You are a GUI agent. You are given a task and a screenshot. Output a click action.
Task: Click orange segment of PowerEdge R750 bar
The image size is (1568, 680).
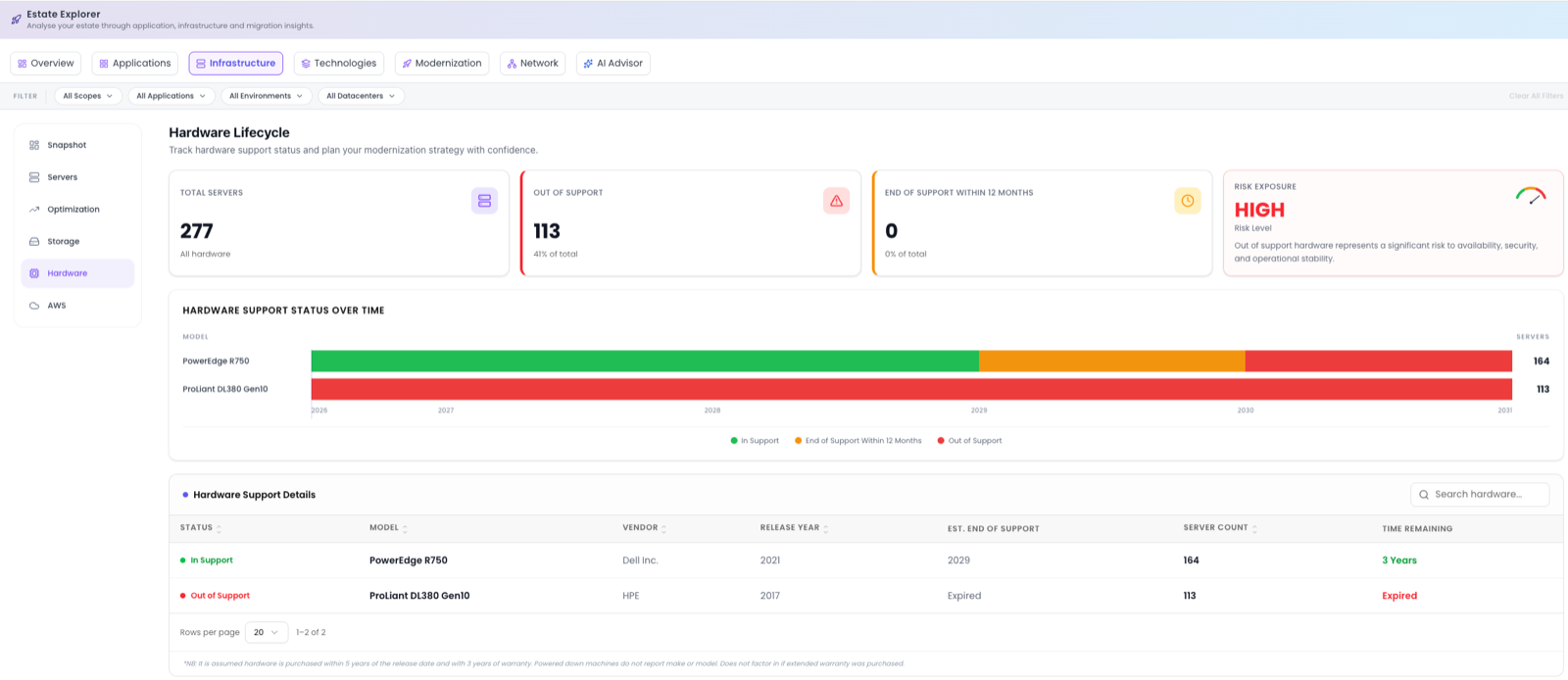1112,362
